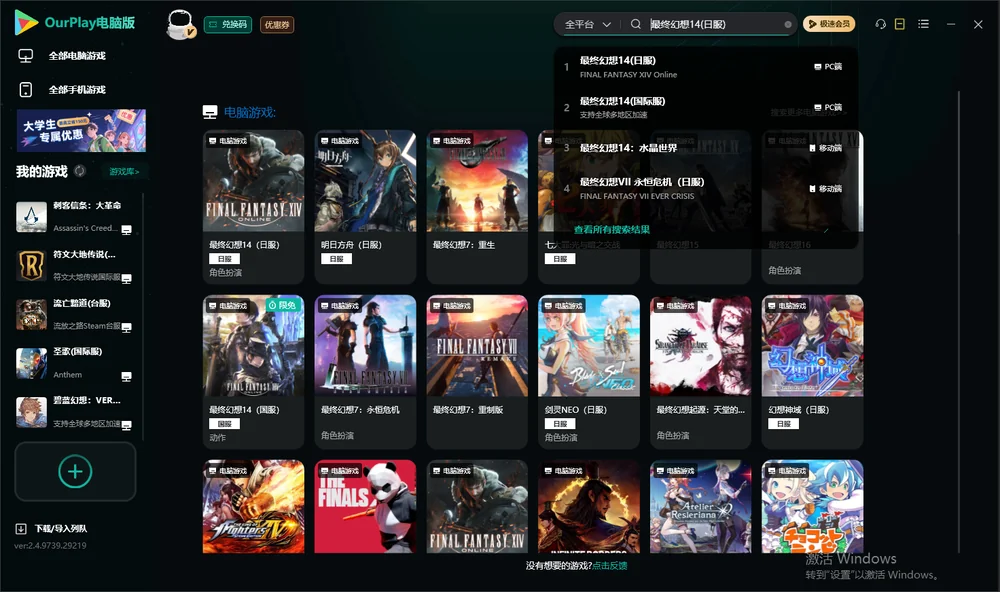
Task: Choose suggestion 最终幻想14(日服) FINAL FANTASY XIV Online
Action: click(705, 66)
